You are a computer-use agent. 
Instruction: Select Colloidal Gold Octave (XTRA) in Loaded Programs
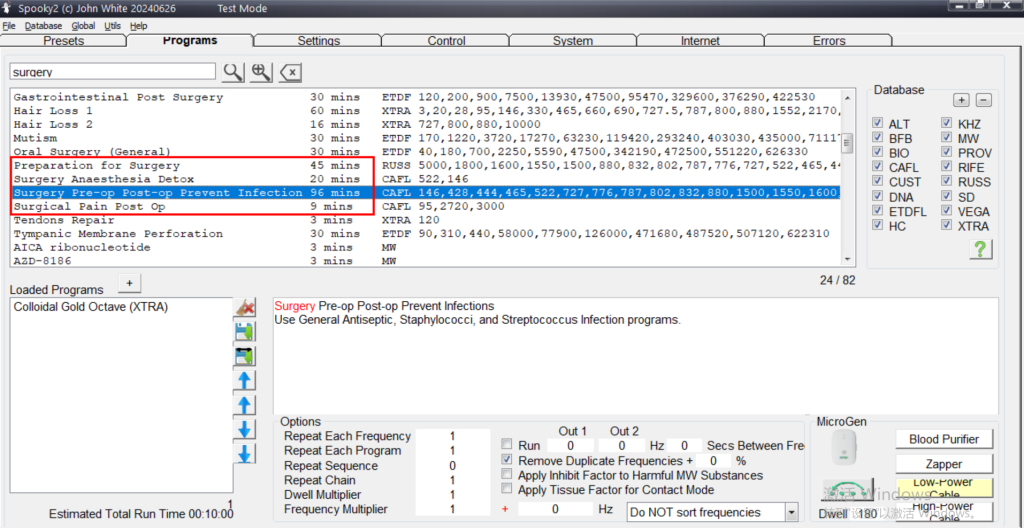(x=91, y=306)
